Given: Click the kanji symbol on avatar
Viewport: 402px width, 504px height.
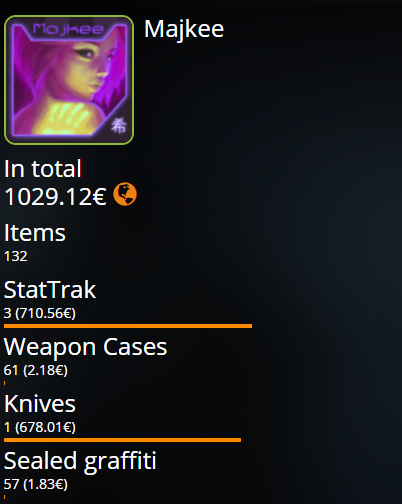Looking at the screenshot, I should pos(119,126).
